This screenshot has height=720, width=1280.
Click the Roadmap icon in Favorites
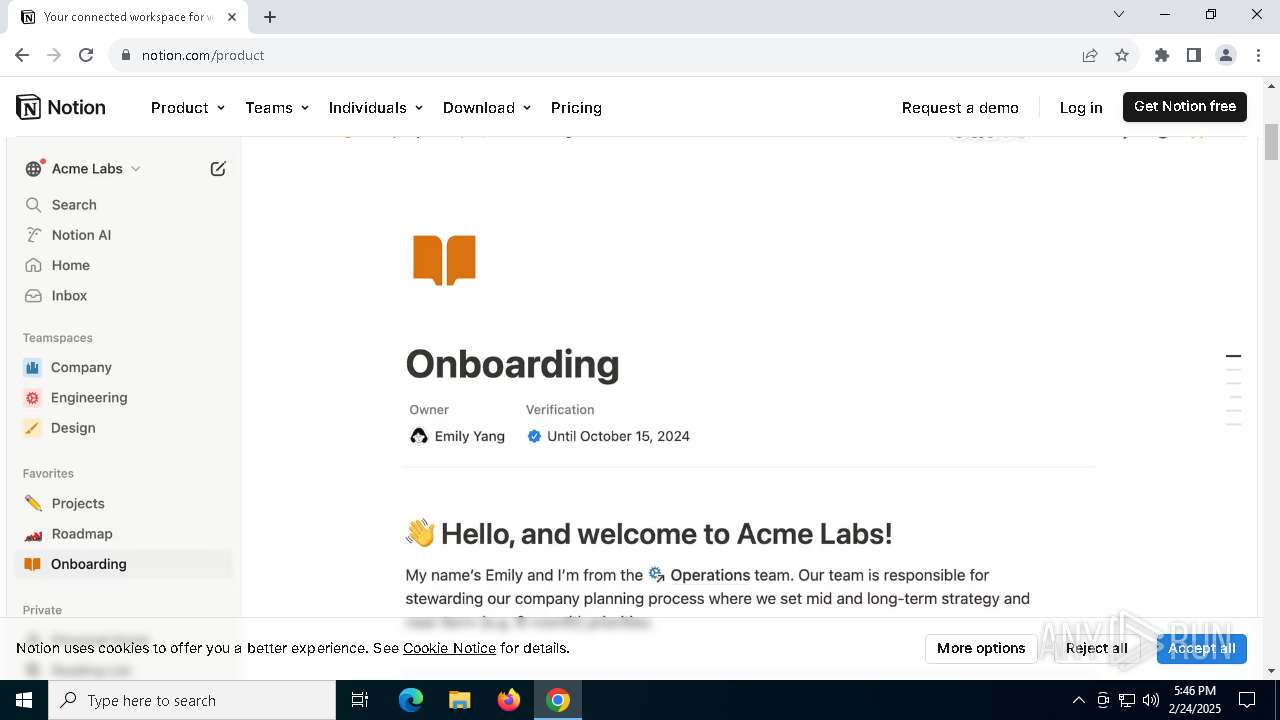34,534
